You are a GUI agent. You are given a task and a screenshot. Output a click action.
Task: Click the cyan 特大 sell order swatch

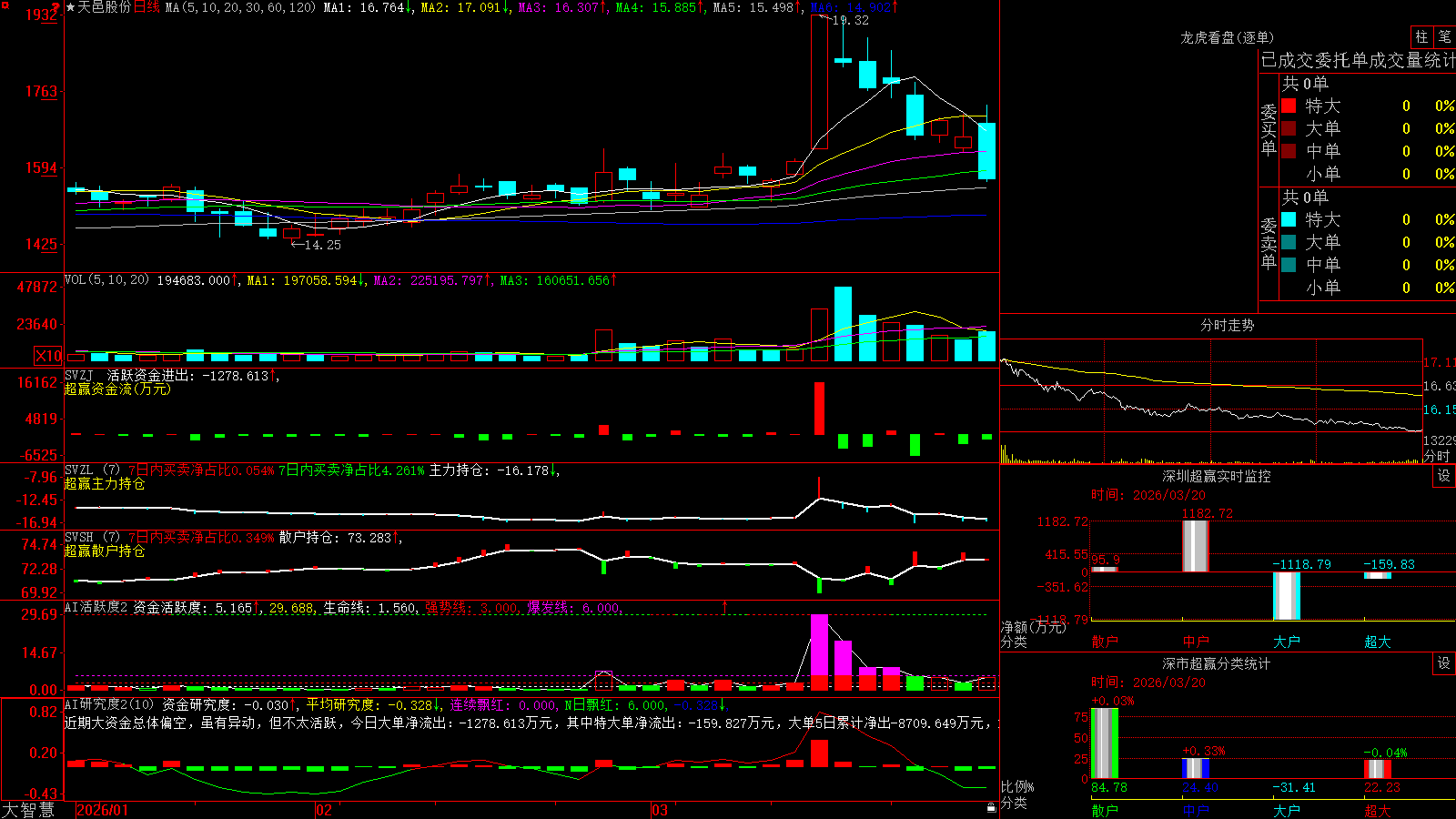(x=1289, y=219)
